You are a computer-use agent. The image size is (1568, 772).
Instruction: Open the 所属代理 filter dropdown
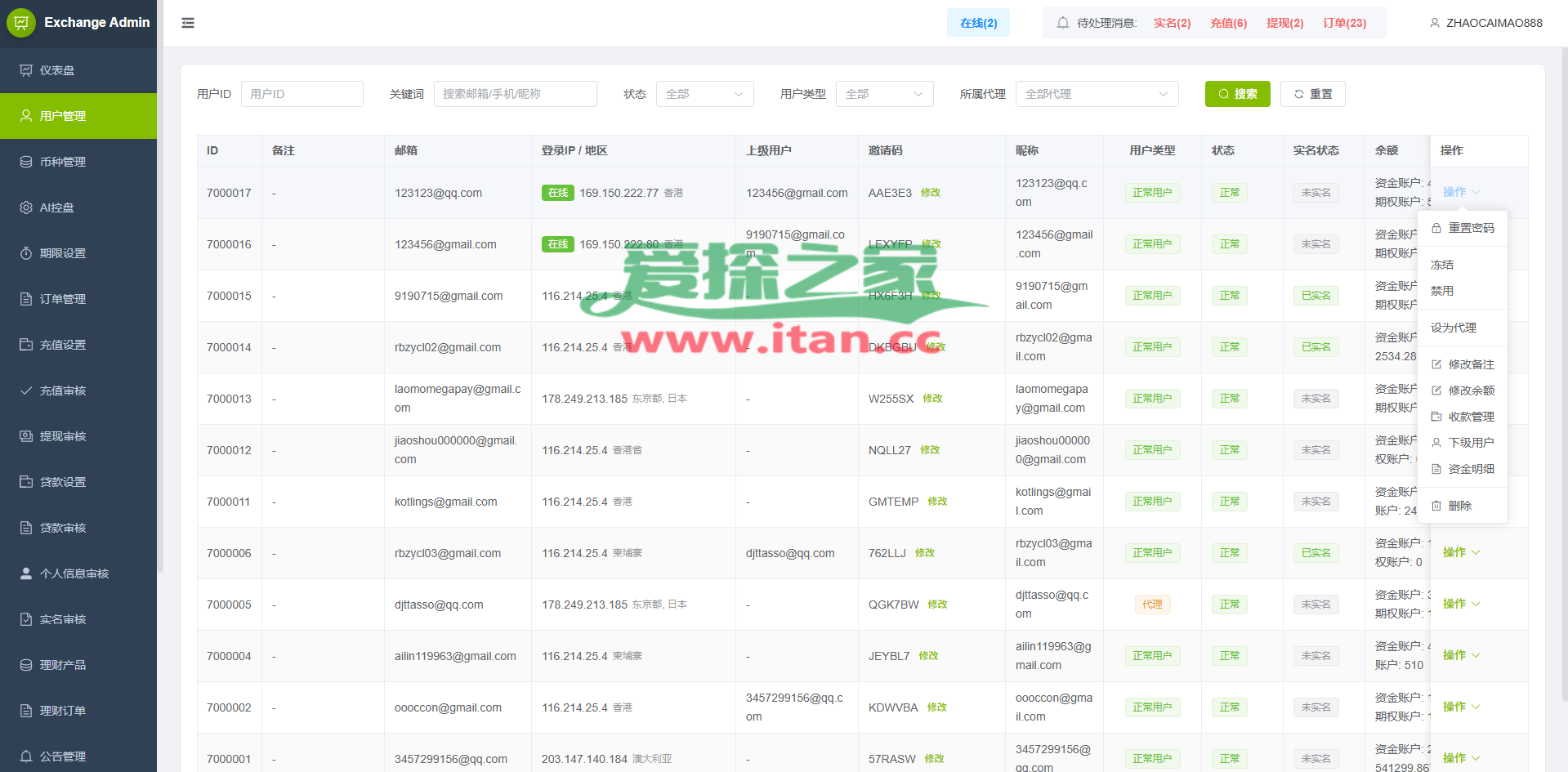tap(1097, 94)
